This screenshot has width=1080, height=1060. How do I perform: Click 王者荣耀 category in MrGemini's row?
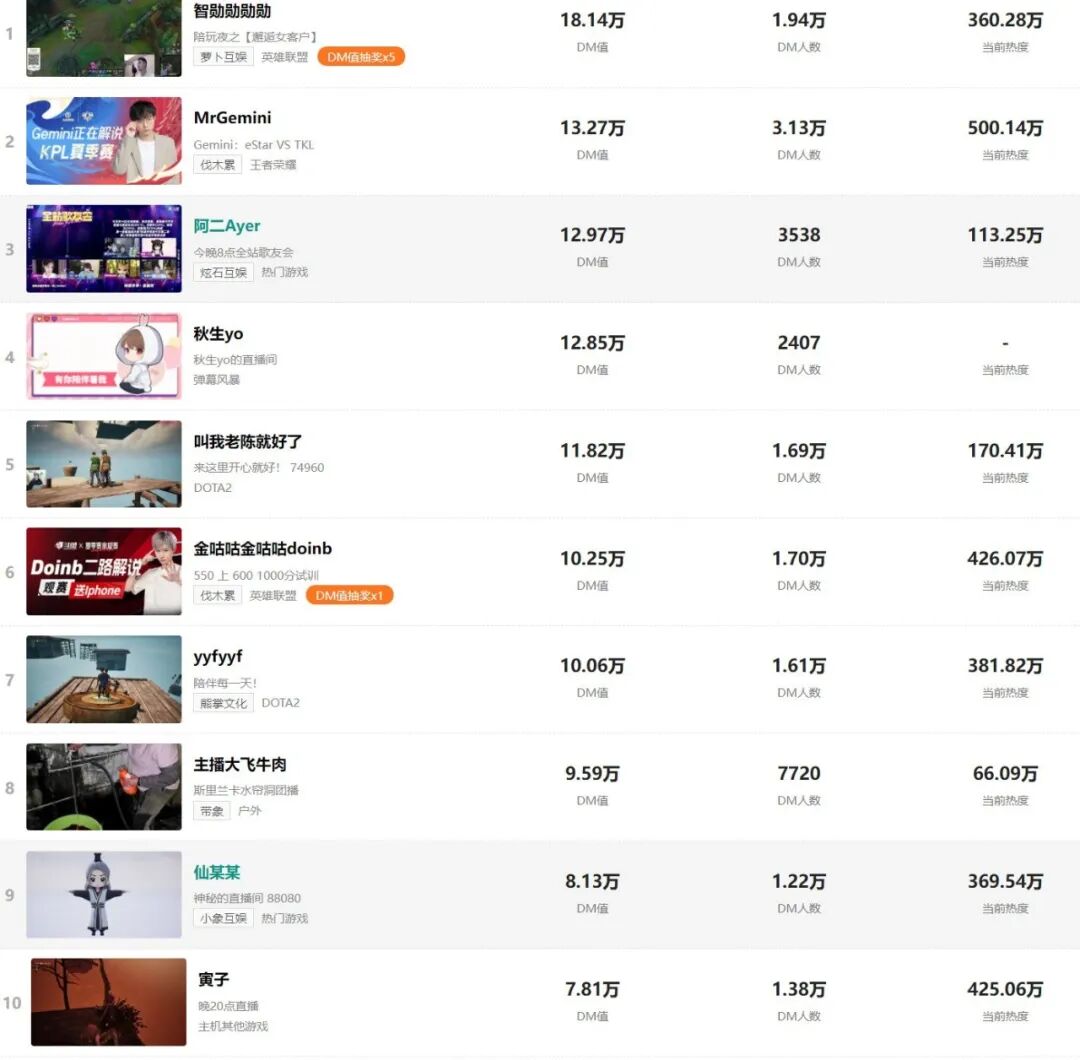pyautogui.click(x=273, y=165)
